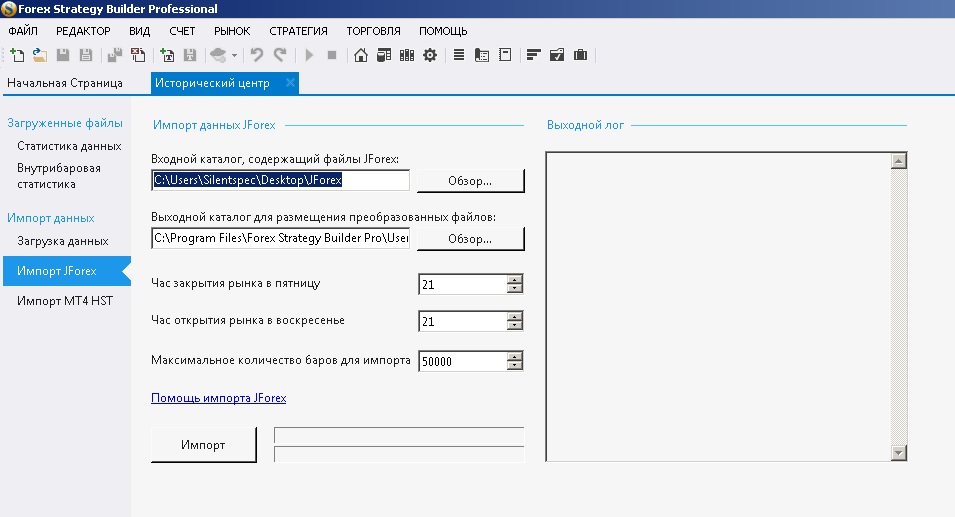Click Обзор button for the input folder
This screenshot has width=955, height=517.
pyautogui.click(x=470, y=181)
